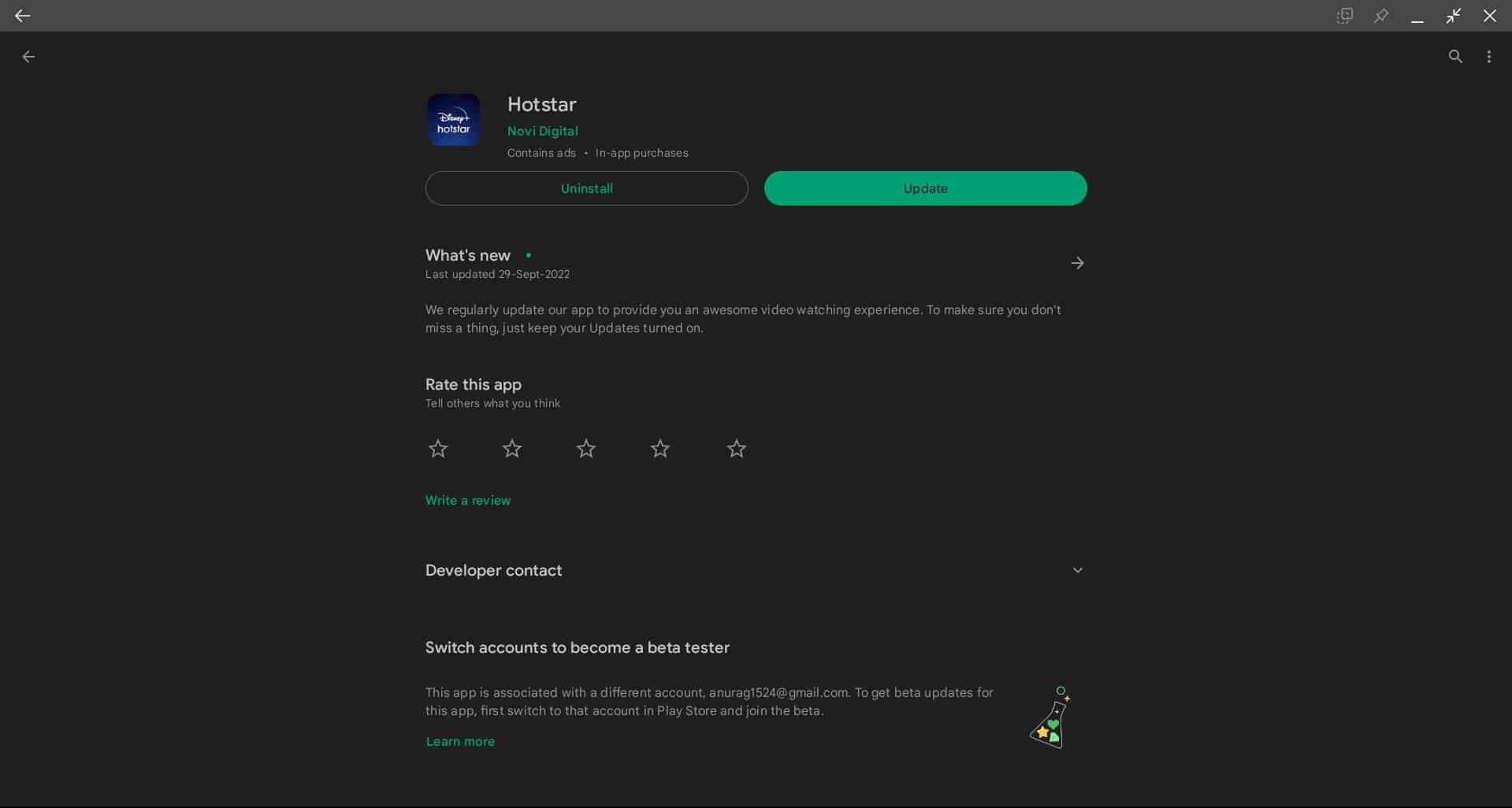Rate the app five stars
This screenshot has width=1512, height=808.
click(x=737, y=449)
